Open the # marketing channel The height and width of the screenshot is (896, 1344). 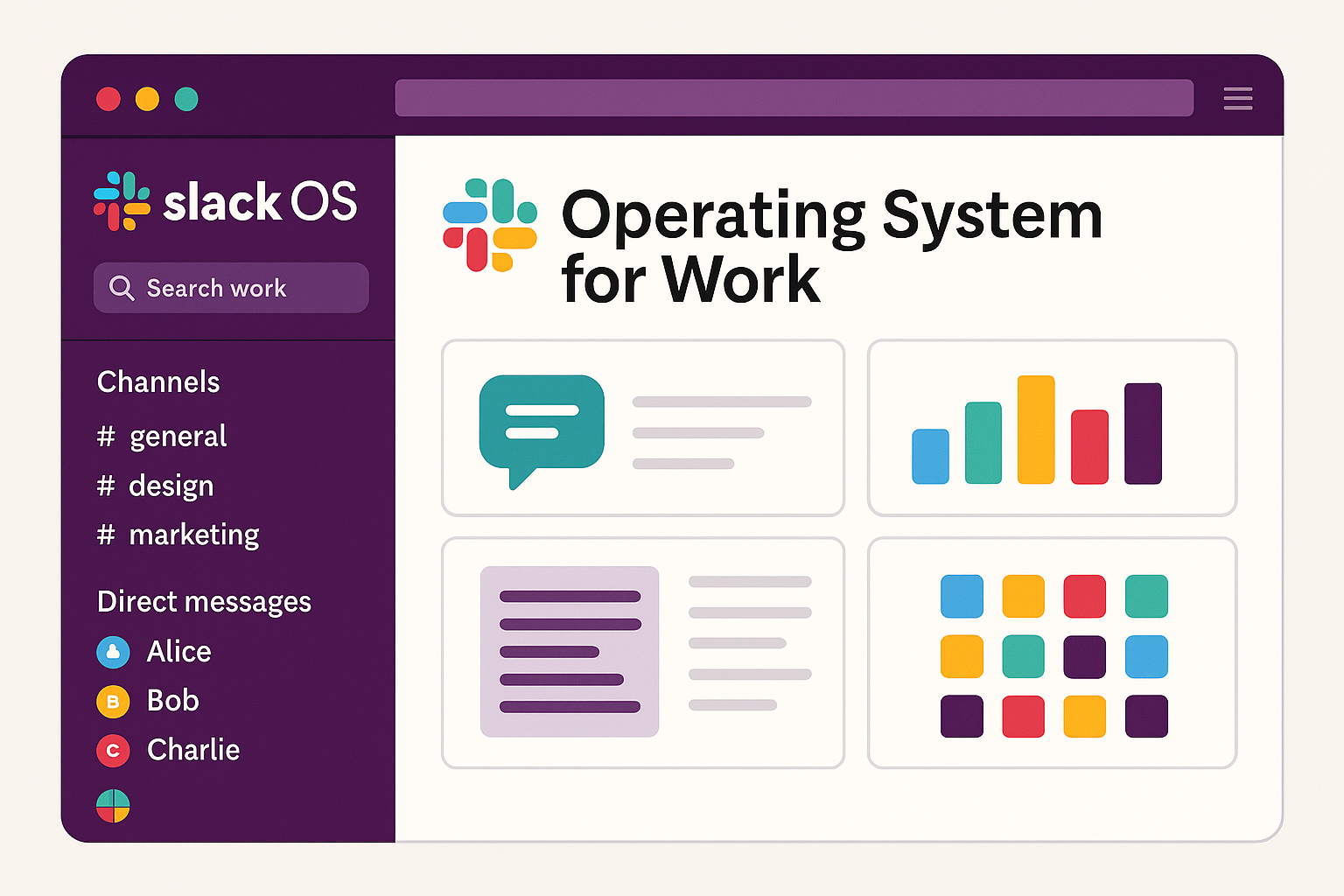click(x=178, y=535)
